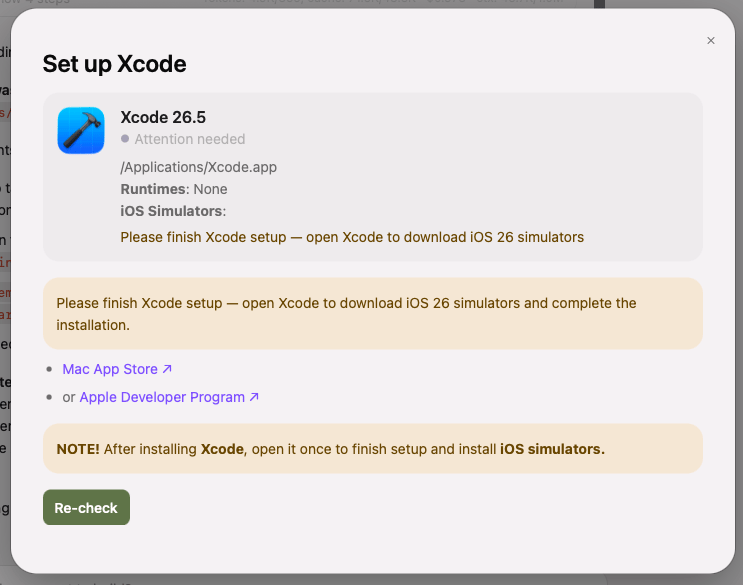Click the Runtimes: None line
Viewport: 743px width, 585px height.
pyautogui.click(x=174, y=189)
